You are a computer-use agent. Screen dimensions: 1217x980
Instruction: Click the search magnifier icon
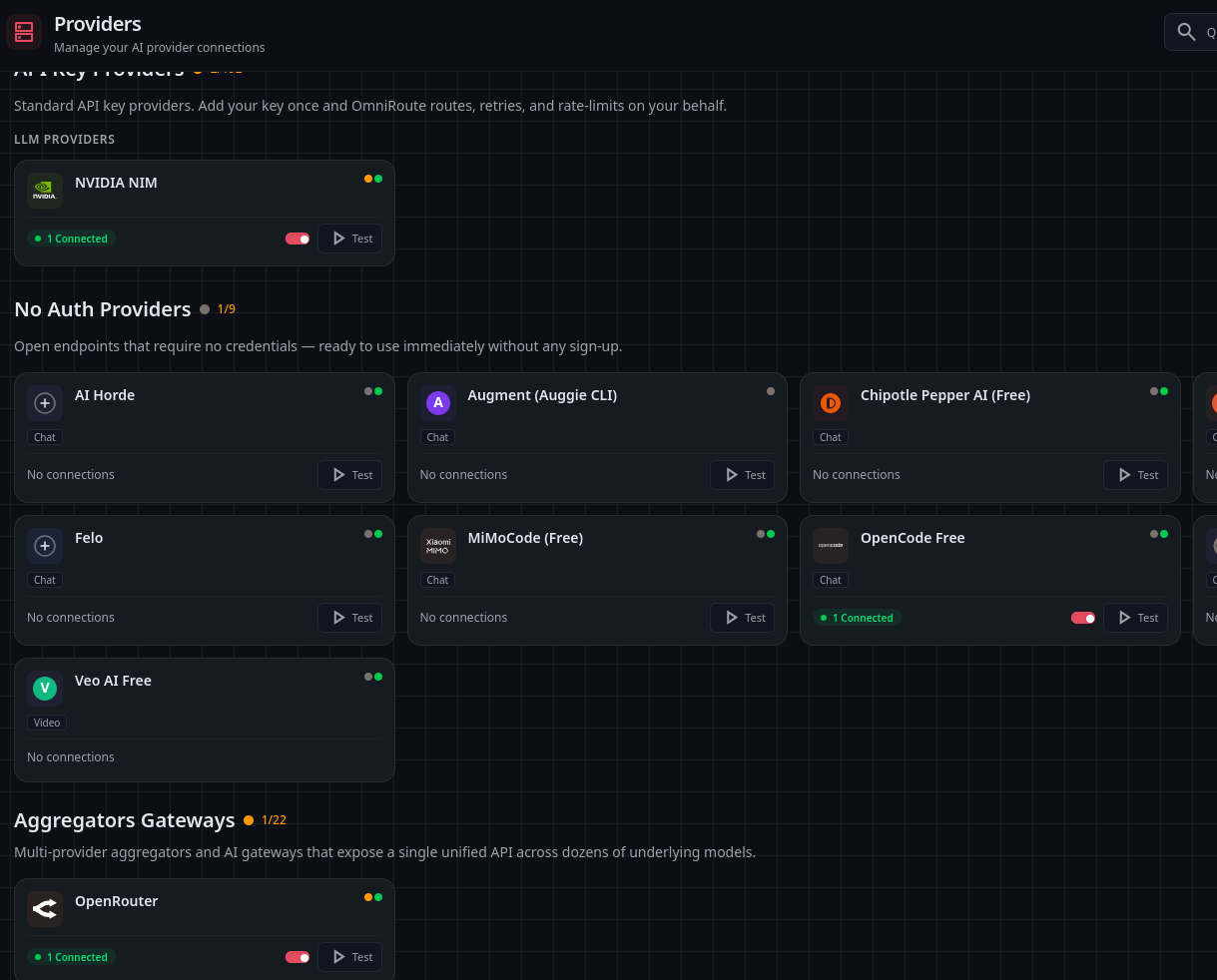[x=1186, y=32]
